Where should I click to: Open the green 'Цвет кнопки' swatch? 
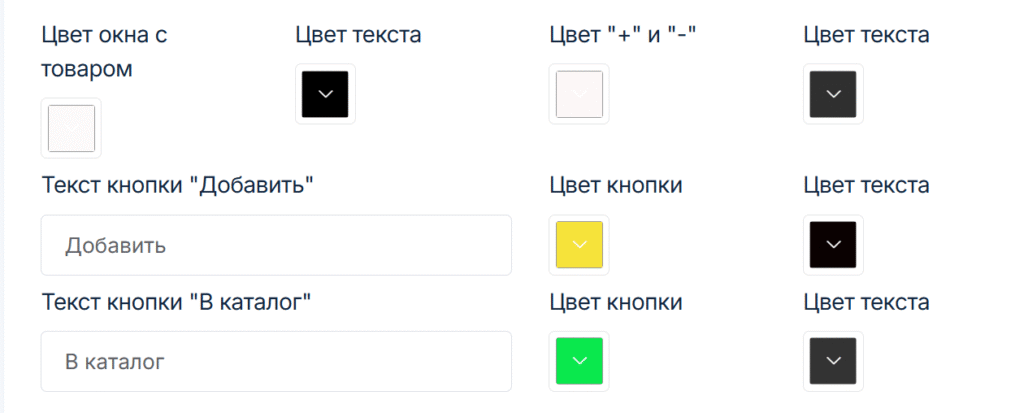click(x=579, y=361)
